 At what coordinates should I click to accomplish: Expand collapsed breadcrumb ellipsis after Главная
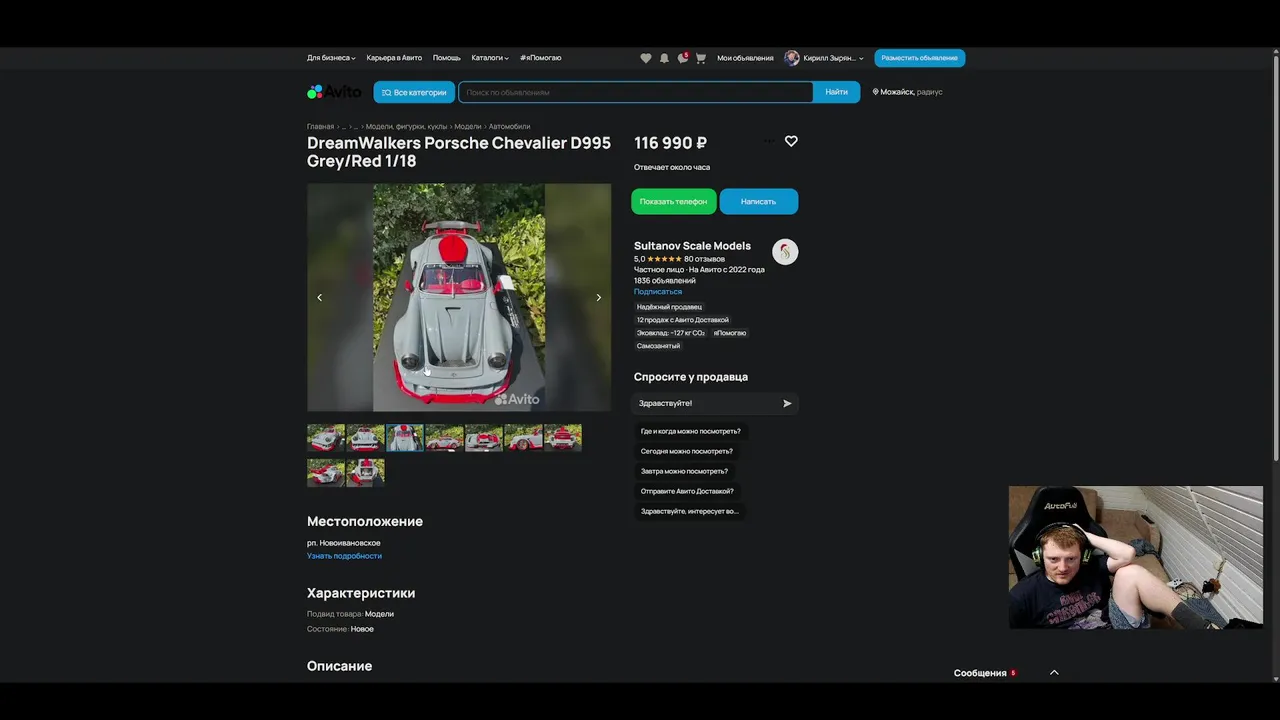click(x=344, y=127)
